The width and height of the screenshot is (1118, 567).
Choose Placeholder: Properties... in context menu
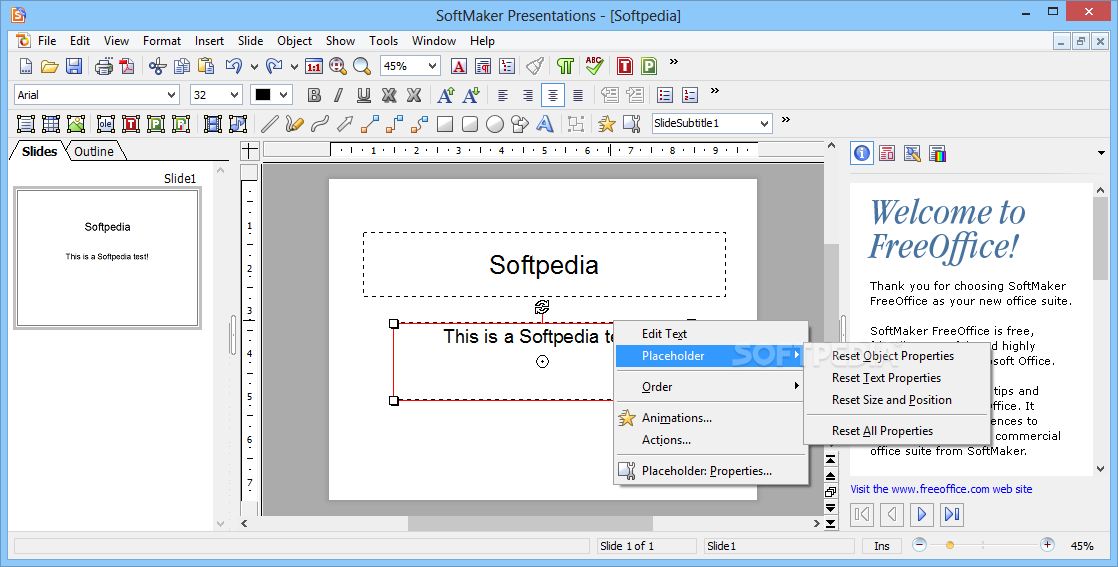[711, 471]
